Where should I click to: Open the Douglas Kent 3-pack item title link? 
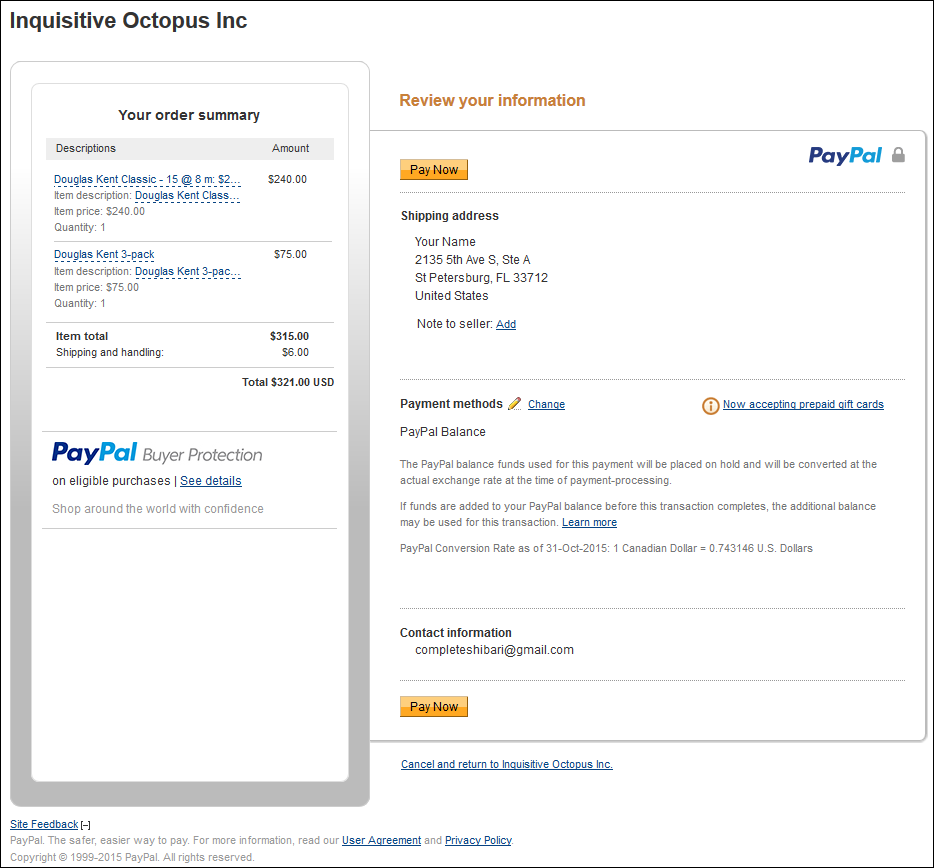(104, 254)
